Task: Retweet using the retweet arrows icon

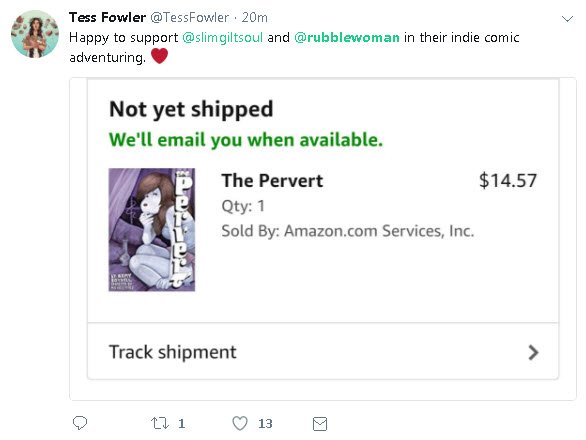Action: pos(160,424)
